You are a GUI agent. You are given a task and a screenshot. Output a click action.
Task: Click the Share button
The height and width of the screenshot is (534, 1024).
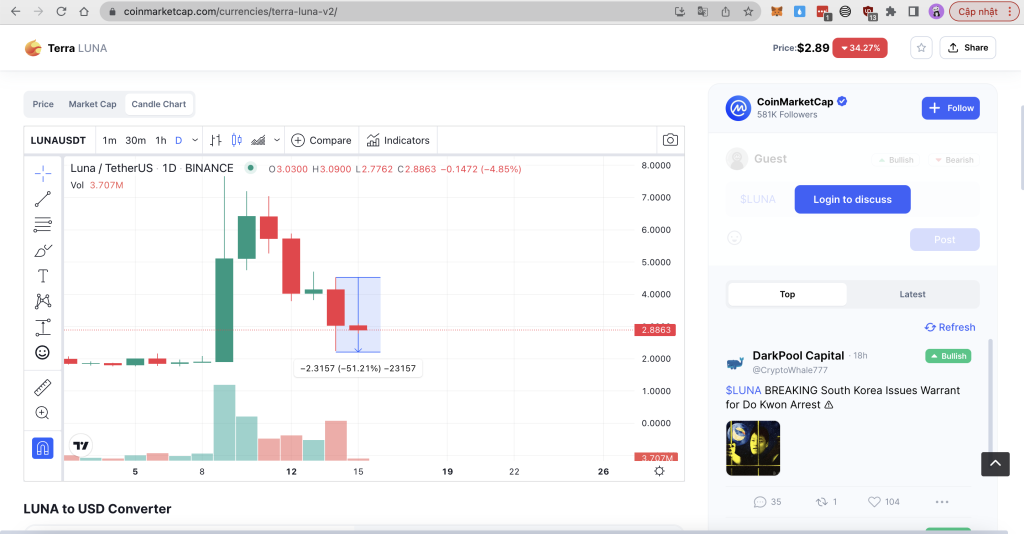967,48
